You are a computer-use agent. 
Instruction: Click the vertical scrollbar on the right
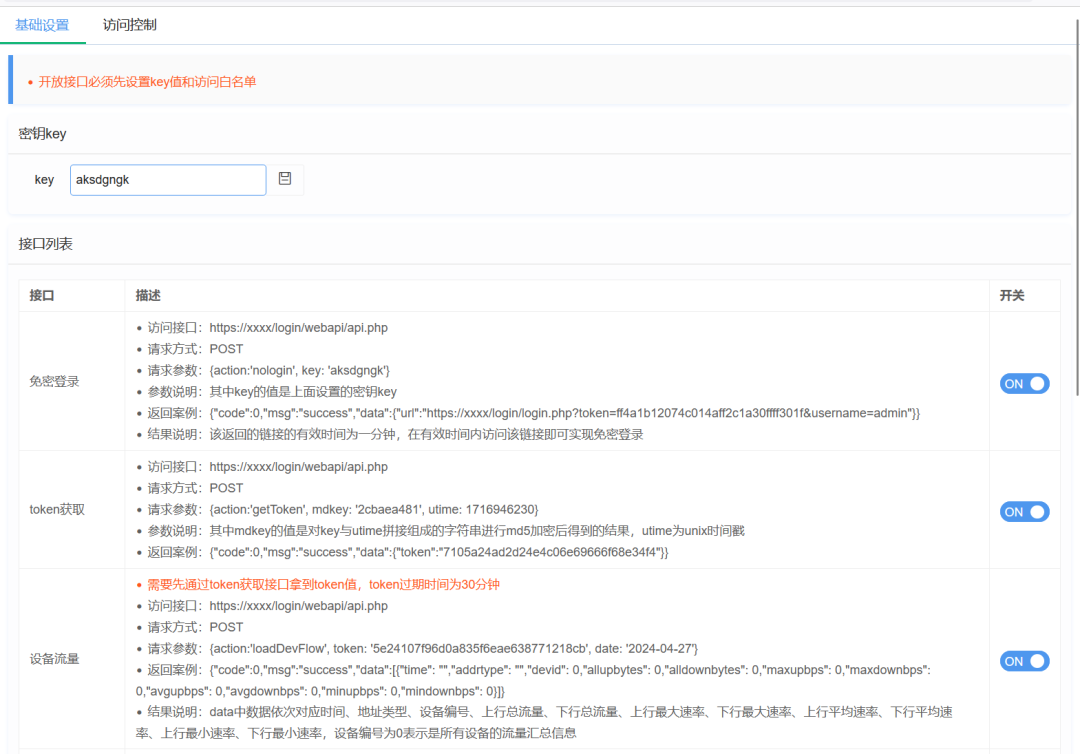pos(1077,207)
